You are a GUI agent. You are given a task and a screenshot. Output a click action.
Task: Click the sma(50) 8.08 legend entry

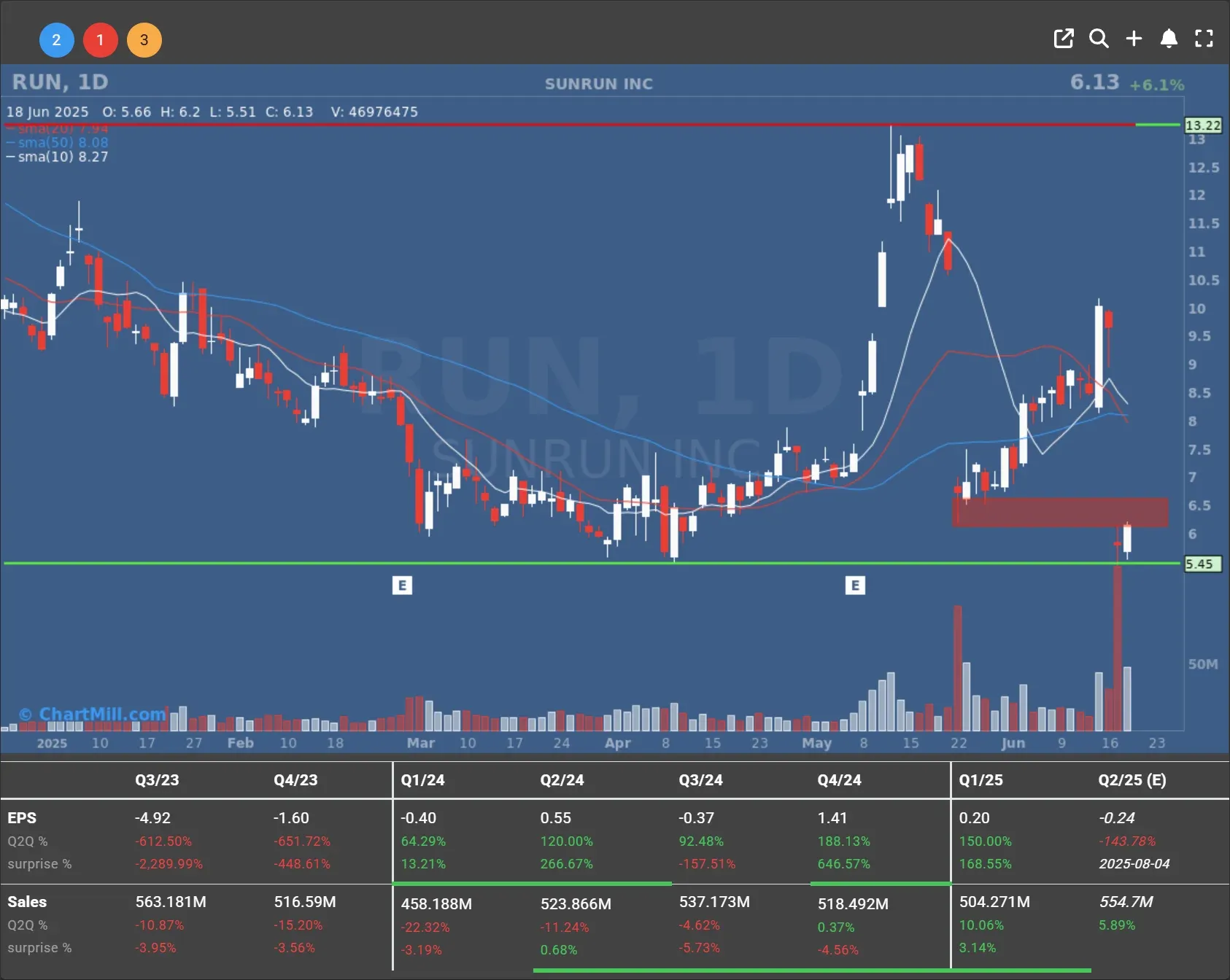(58, 143)
